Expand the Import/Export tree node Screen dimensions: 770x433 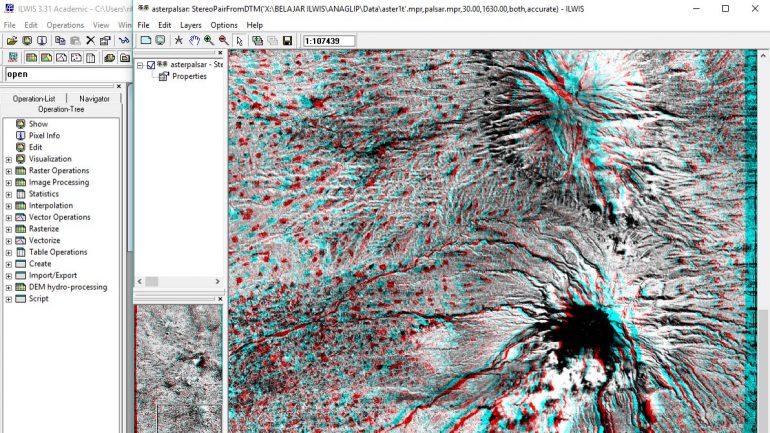pos(8,276)
